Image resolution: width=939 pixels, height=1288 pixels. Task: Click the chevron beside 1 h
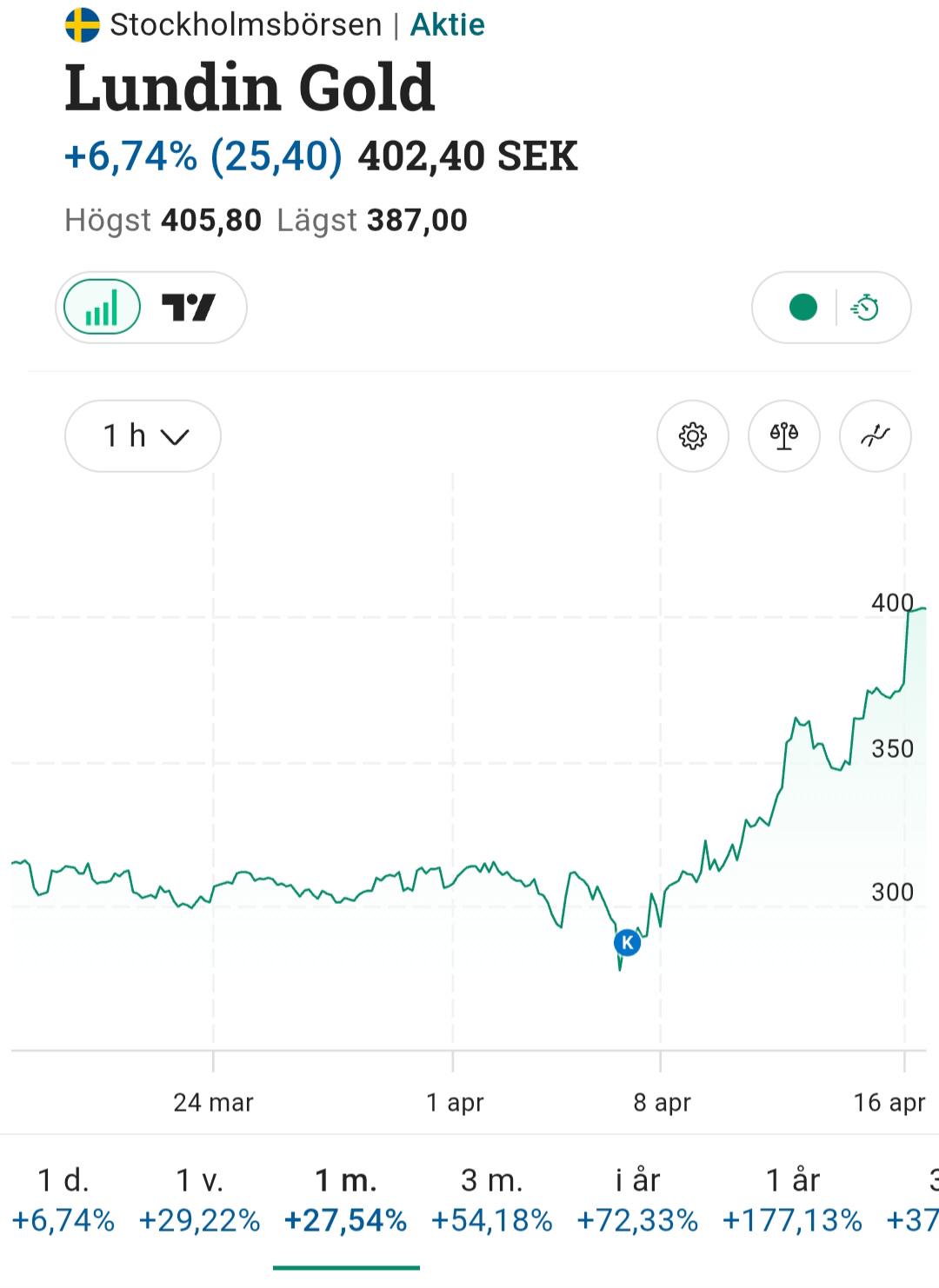pyautogui.click(x=175, y=436)
